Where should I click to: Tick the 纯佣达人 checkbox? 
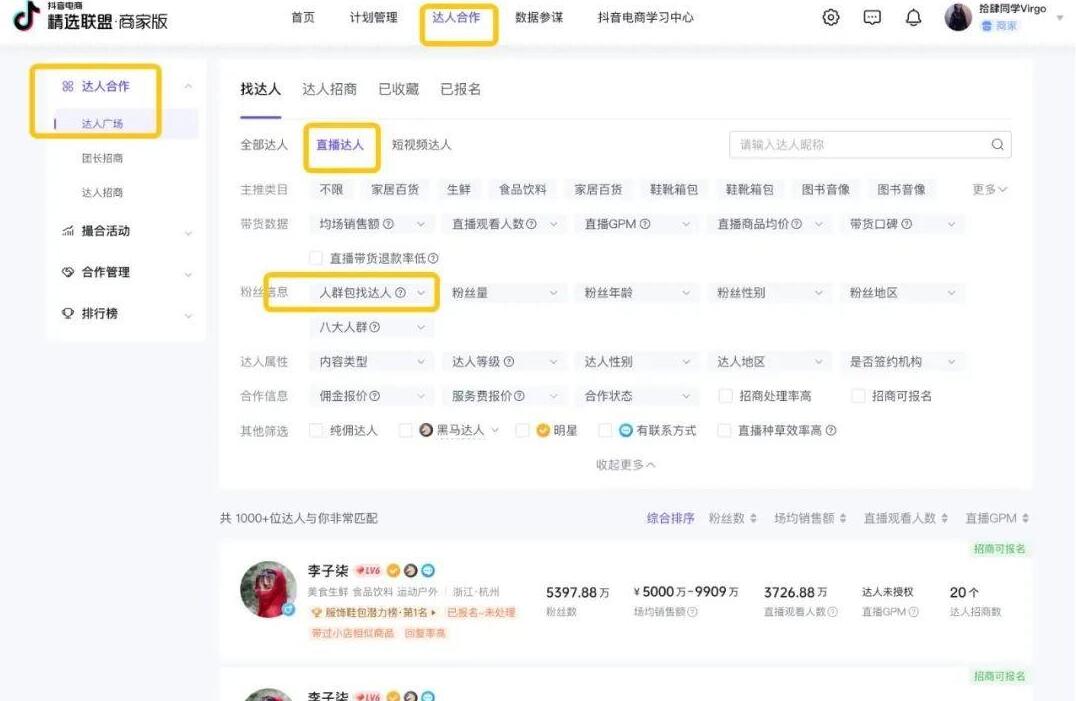tap(316, 430)
